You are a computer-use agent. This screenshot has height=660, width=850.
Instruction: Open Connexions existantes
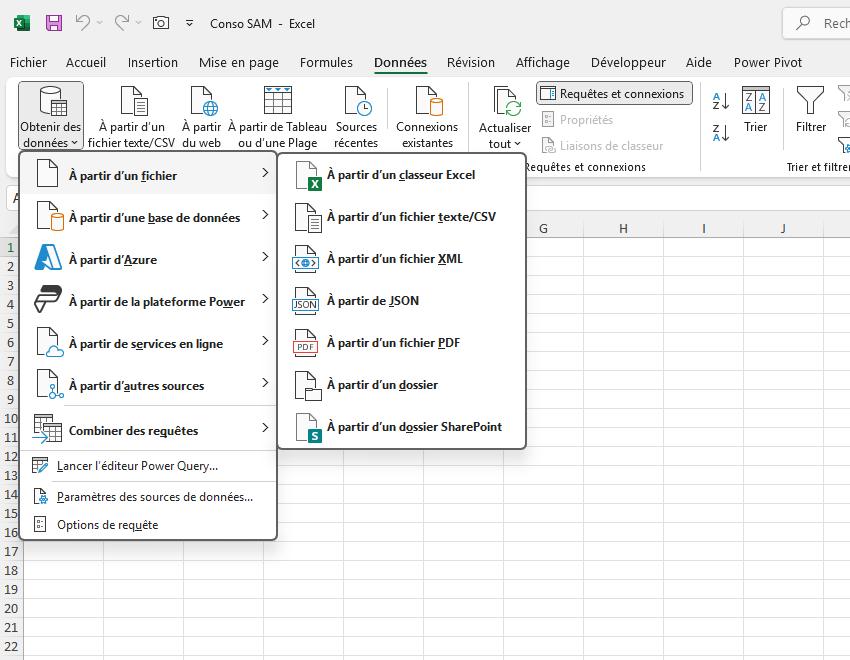[427, 116]
